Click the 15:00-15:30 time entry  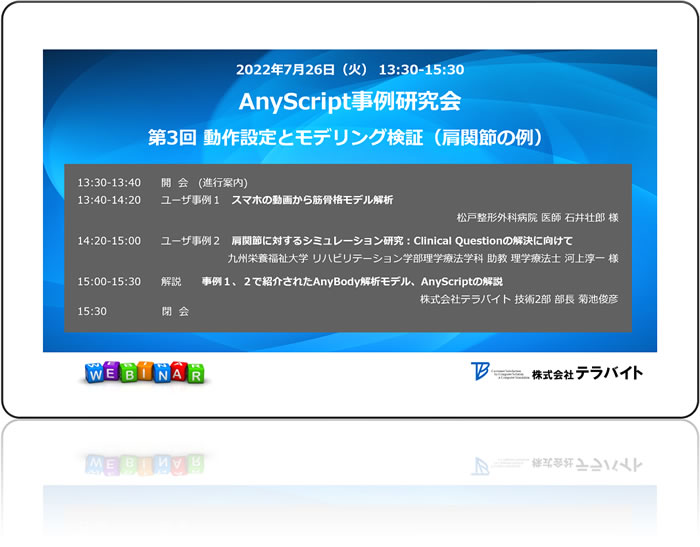(109, 281)
